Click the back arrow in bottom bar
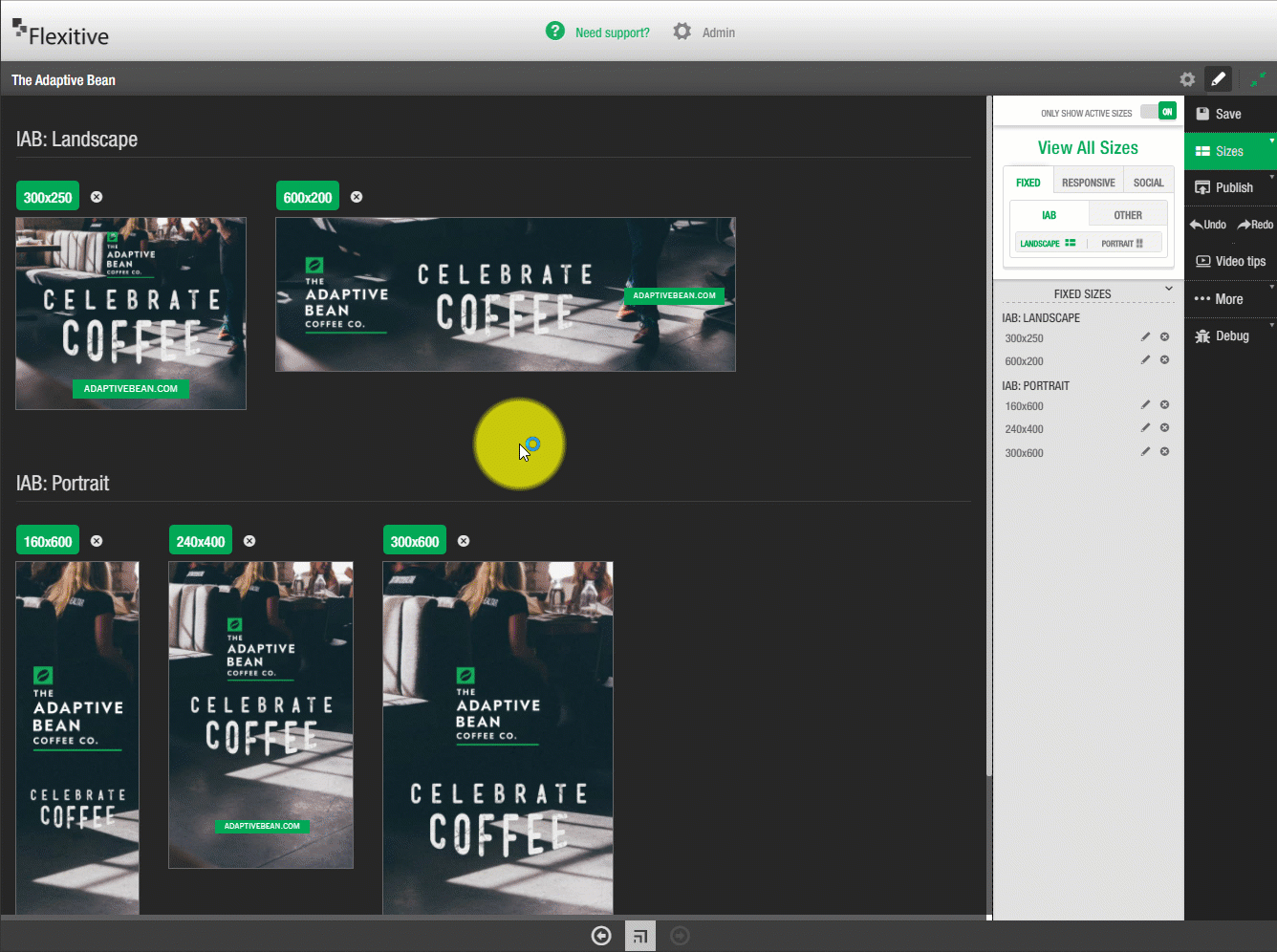The height and width of the screenshot is (952, 1277). click(x=601, y=936)
